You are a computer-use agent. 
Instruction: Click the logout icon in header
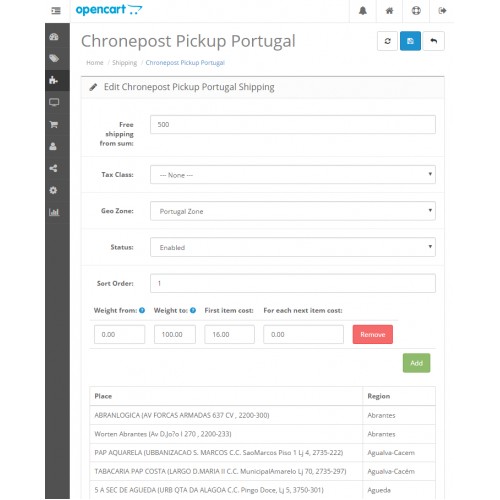442,11
